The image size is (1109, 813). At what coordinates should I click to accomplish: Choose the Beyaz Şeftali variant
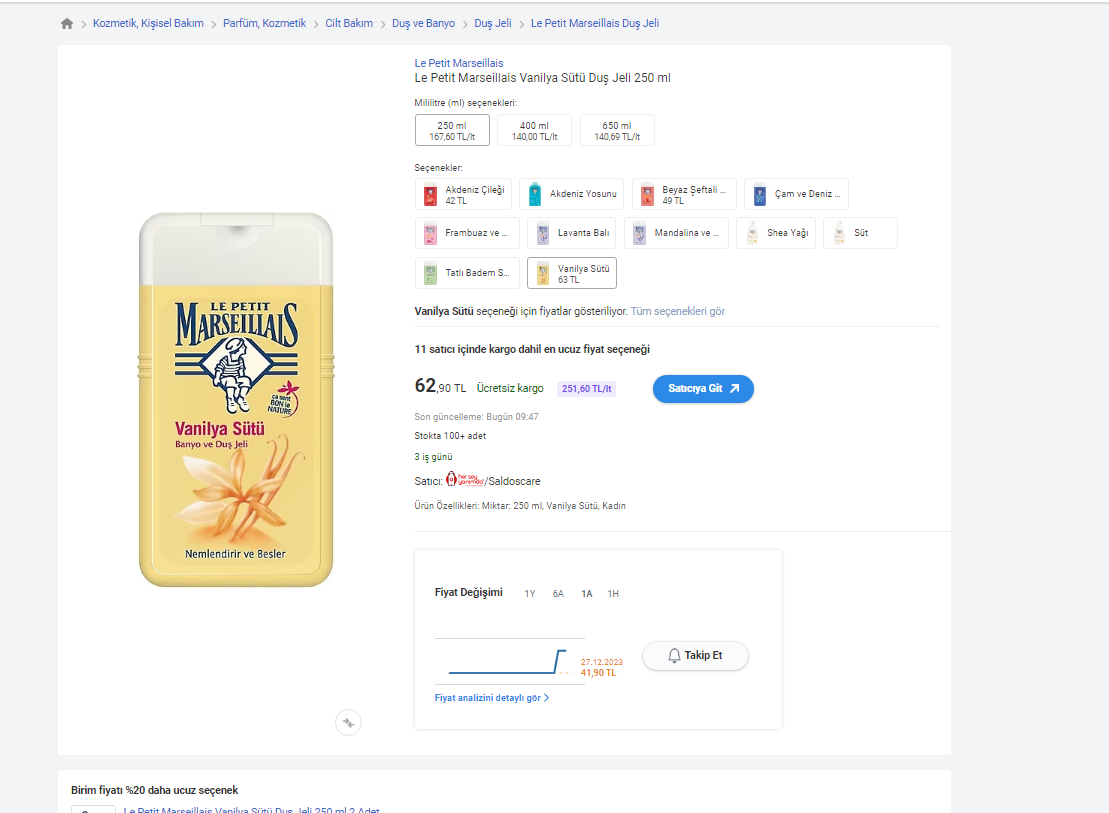(x=684, y=195)
